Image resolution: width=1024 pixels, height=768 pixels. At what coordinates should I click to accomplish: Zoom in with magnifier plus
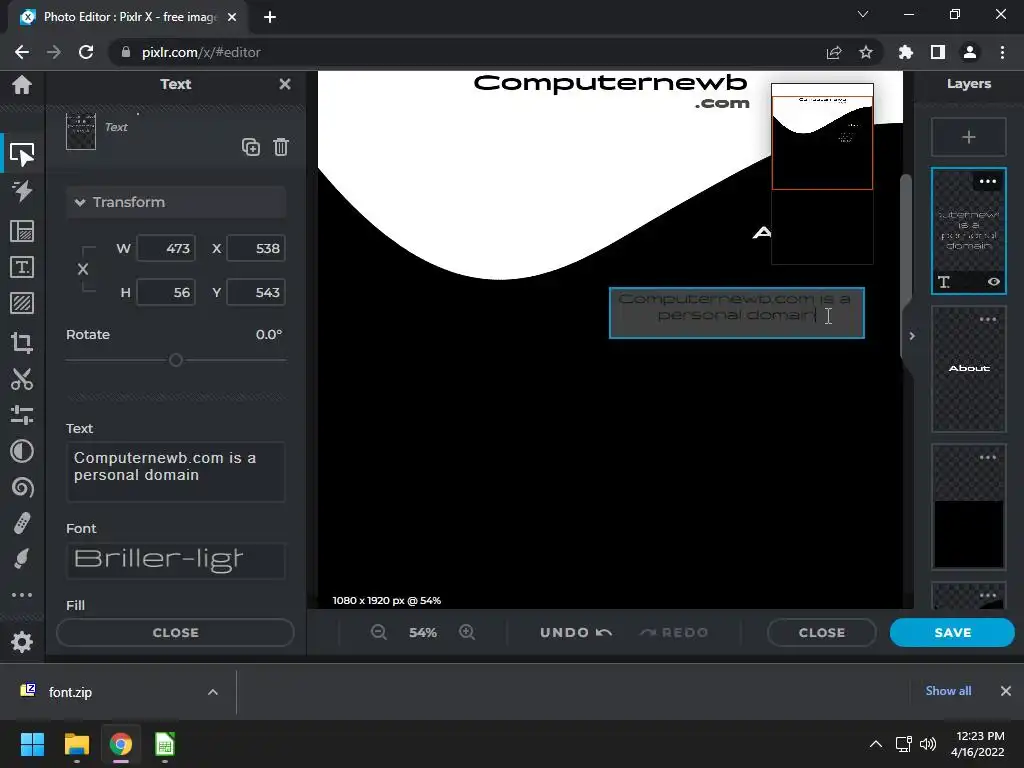coord(467,632)
